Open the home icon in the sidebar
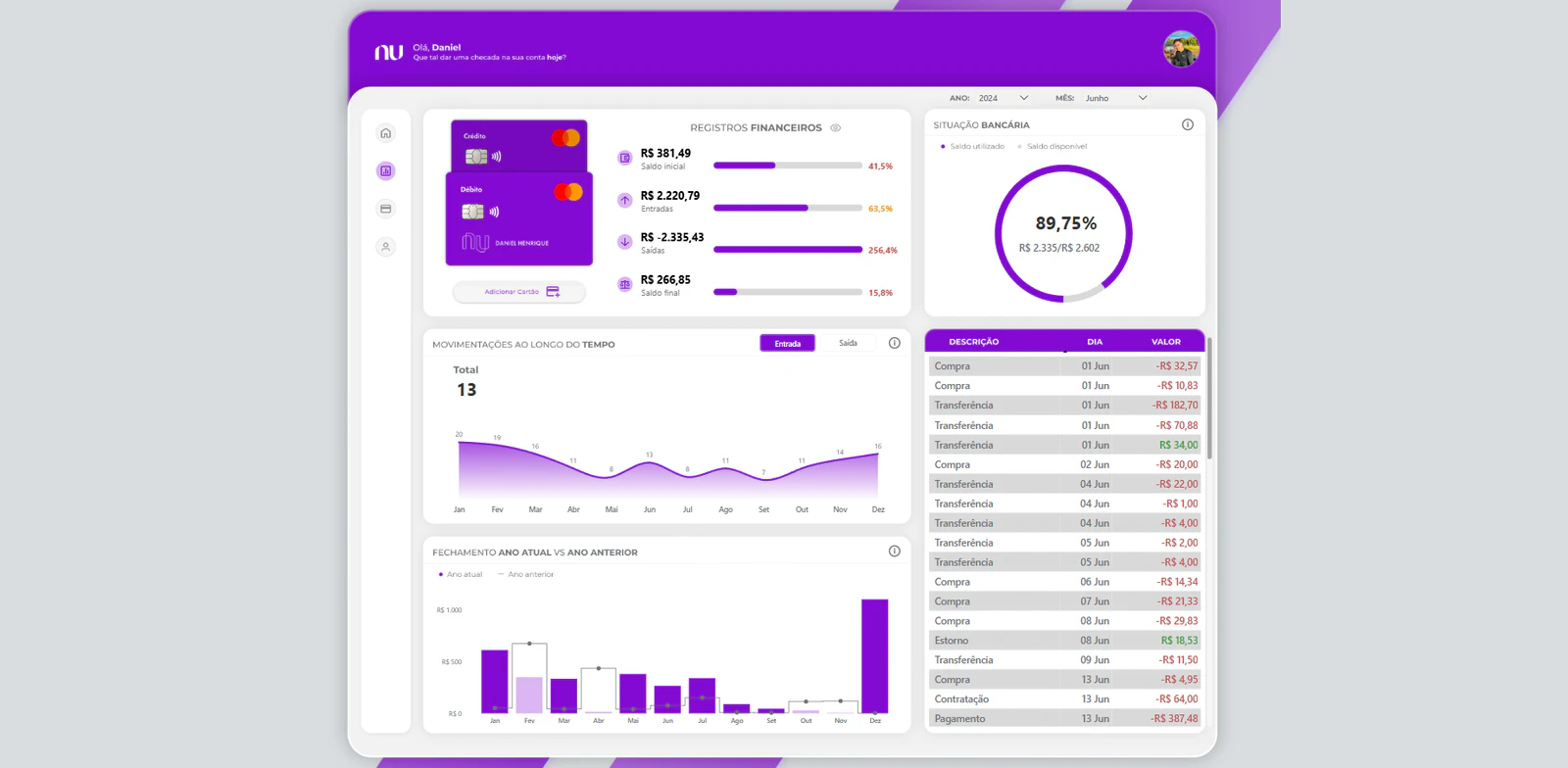The height and width of the screenshot is (768, 1568). point(386,133)
